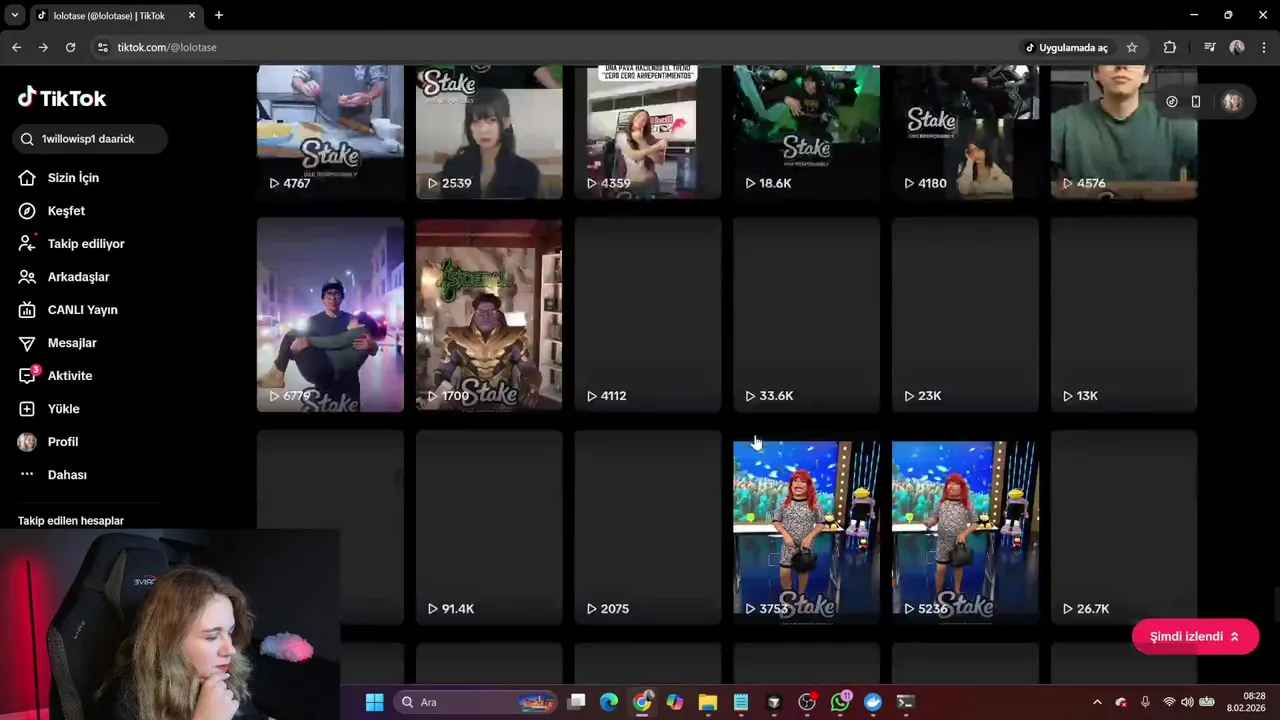Open video with 2075 views
1280x720 pixels.
click(x=648, y=528)
